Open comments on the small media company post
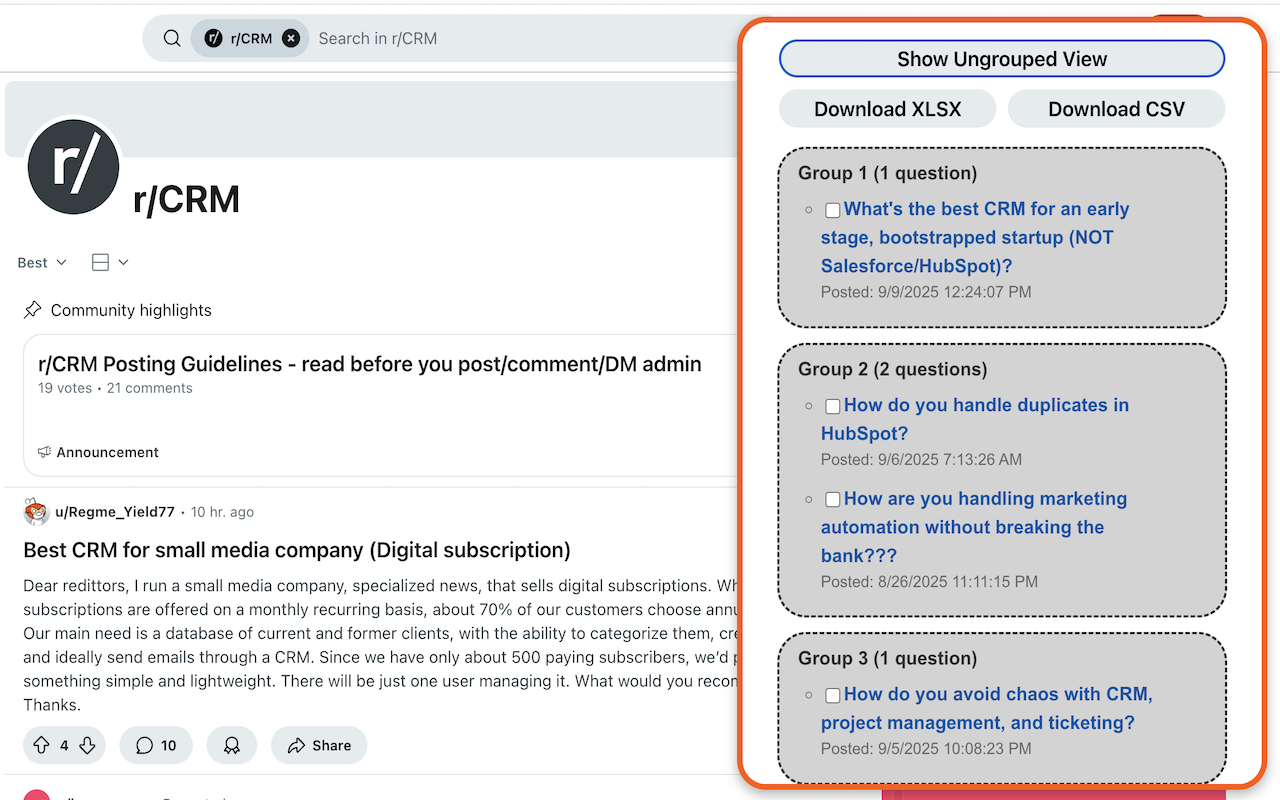The height and width of the screenshot is (800, 1280). [156, 745]
